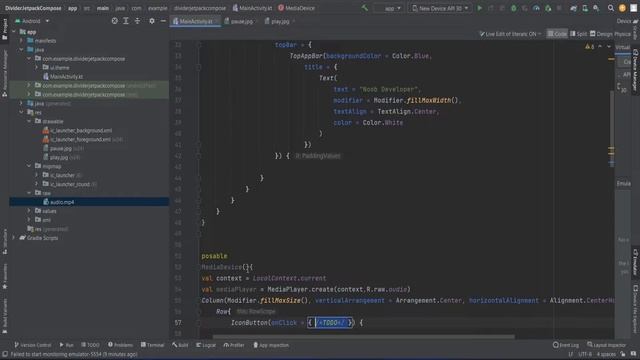Switch to the pause.jpg editor tab
The image size is (640, 360).
pos(241,21)
